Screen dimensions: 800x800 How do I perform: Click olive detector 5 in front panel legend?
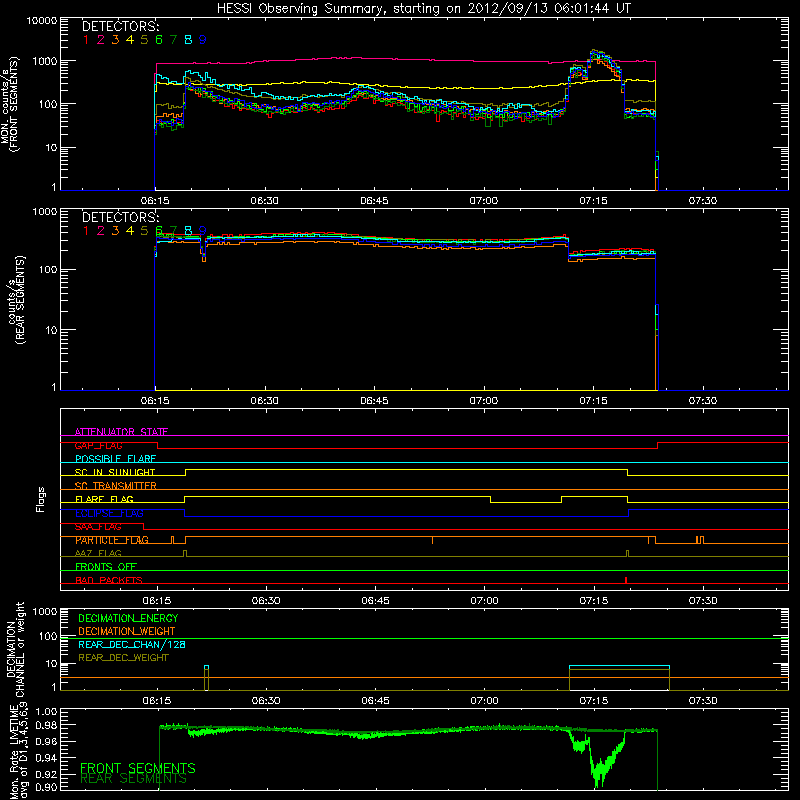144,40
